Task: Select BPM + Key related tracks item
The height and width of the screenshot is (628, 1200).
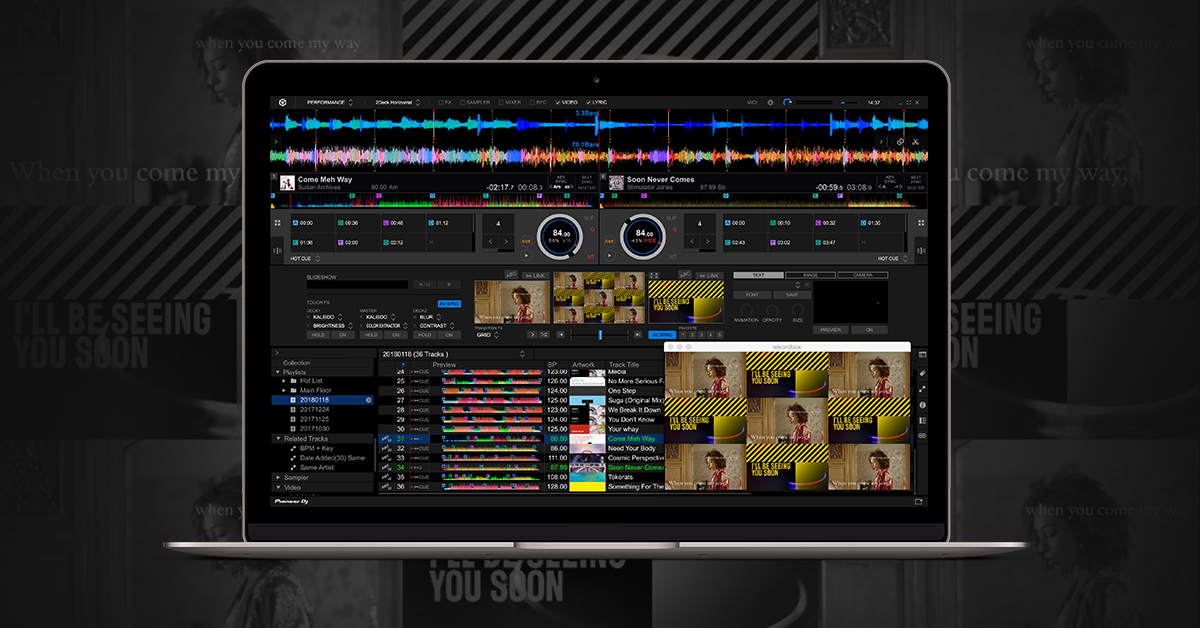Action: click(319, 448)
